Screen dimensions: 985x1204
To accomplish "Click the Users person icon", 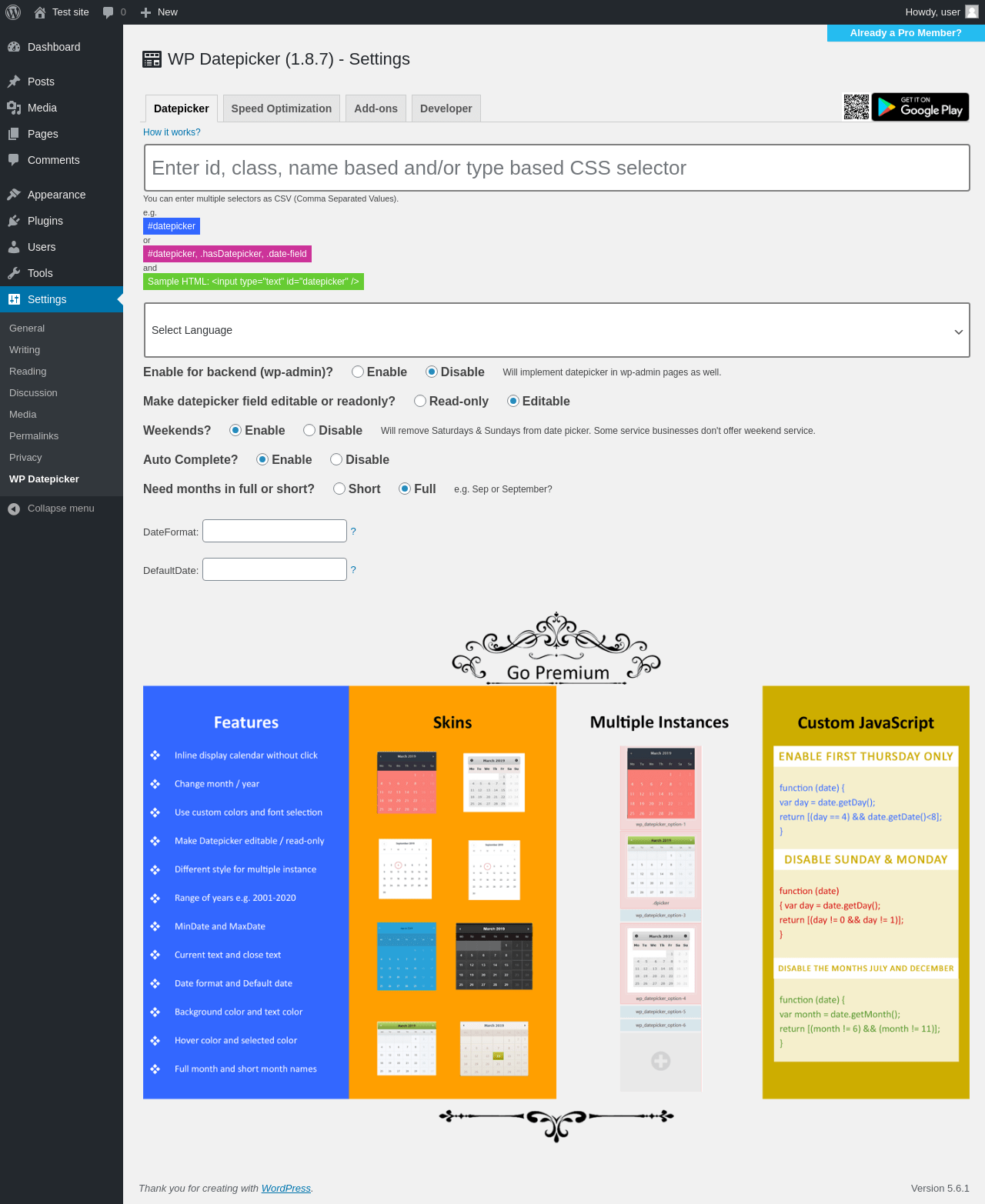I will click(14, 247).
